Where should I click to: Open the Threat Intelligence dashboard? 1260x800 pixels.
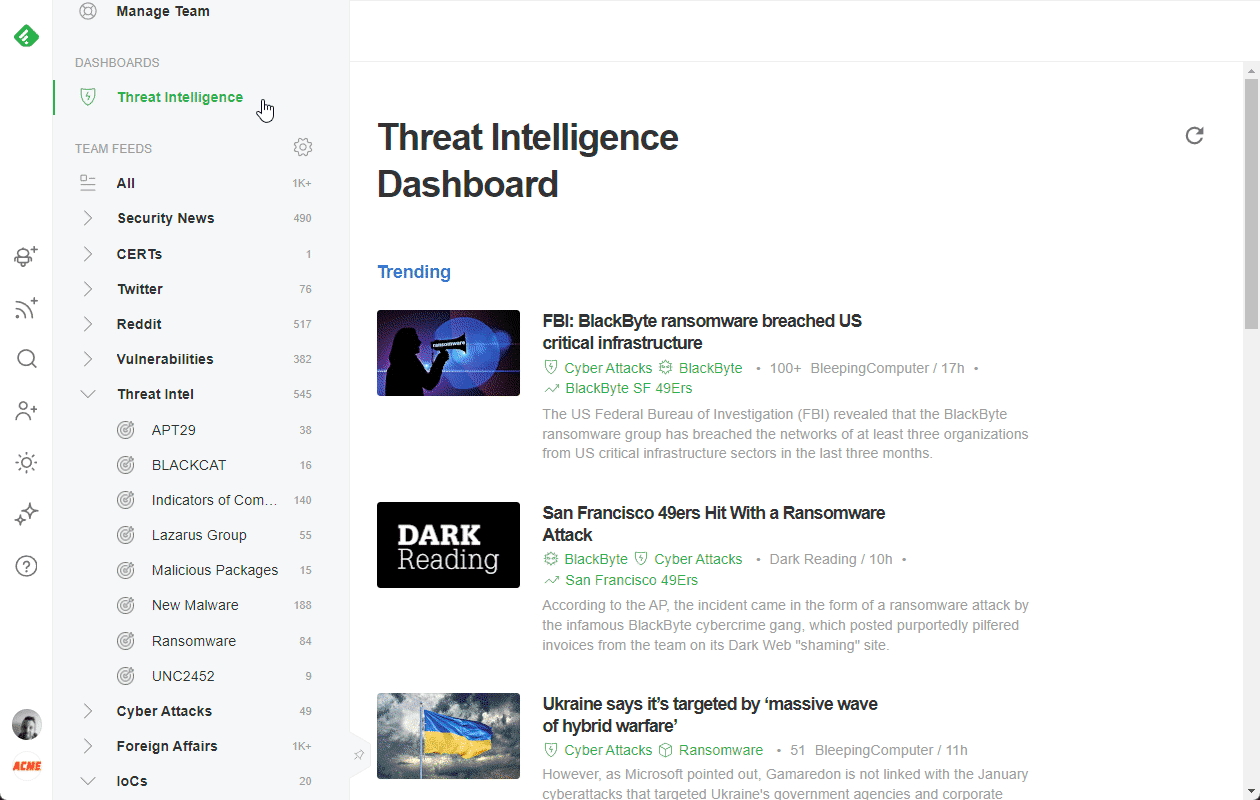pyautogui.click(x=180, y=97)
